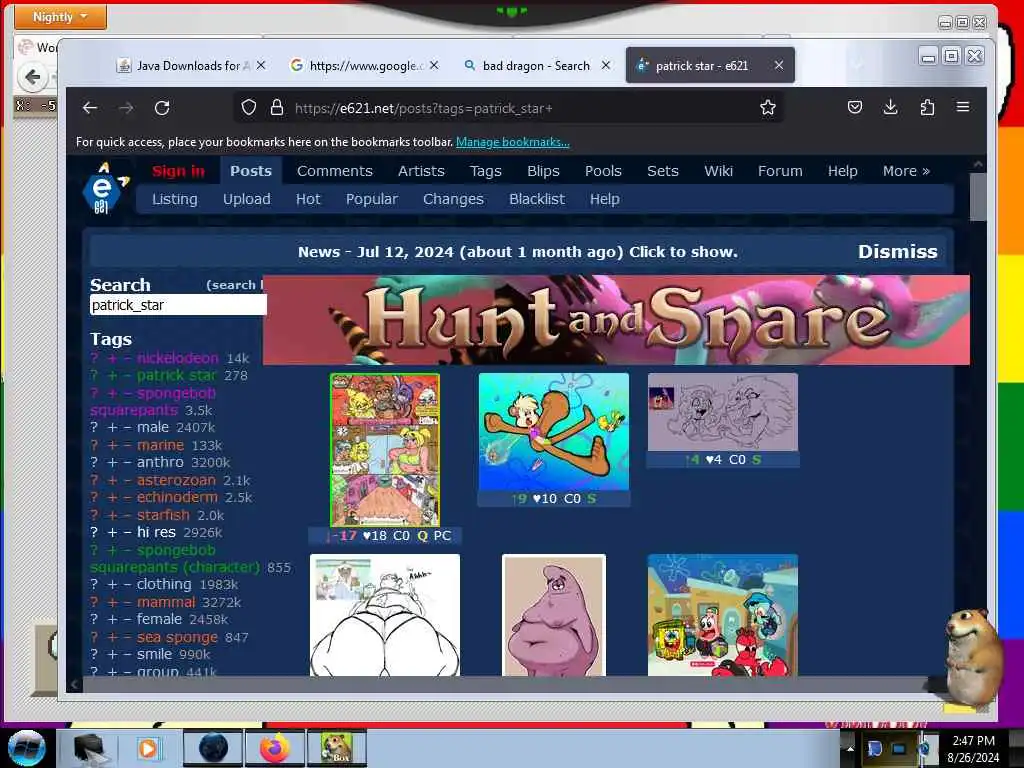The width and height of the screenshot is (1024, 768).
Task: Open the Save to Pocket icon
Action: point(855,108)
